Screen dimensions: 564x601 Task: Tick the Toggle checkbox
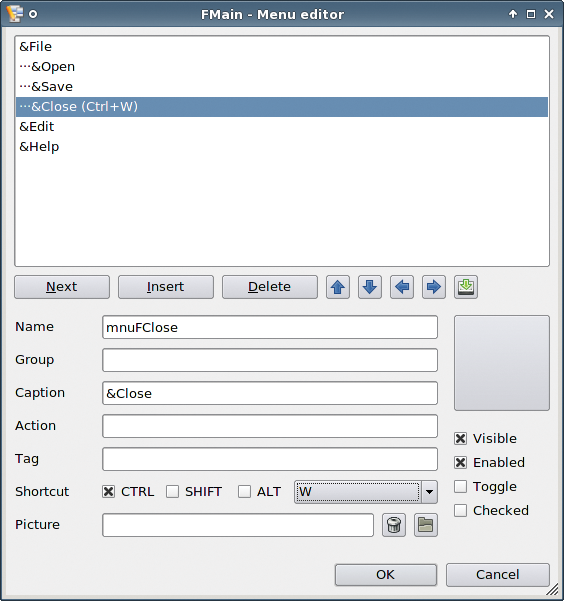click(460, 486)
